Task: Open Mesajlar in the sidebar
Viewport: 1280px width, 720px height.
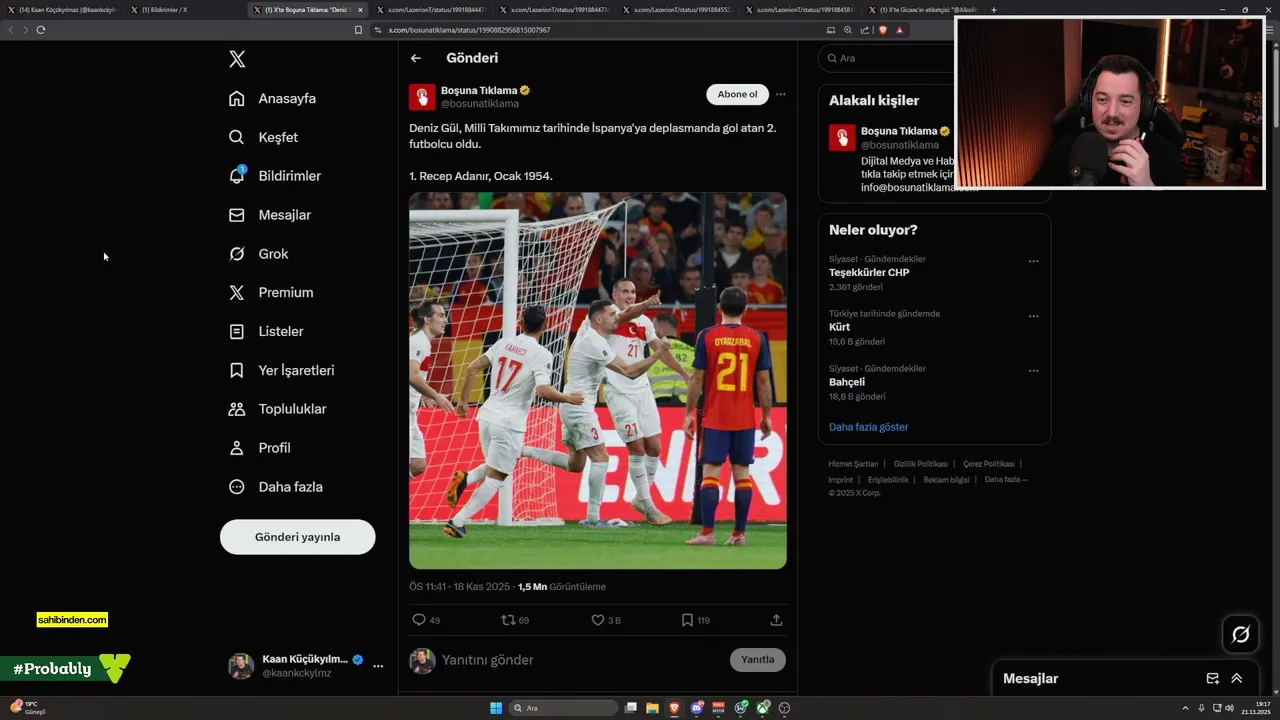Action: pos(270,215)
